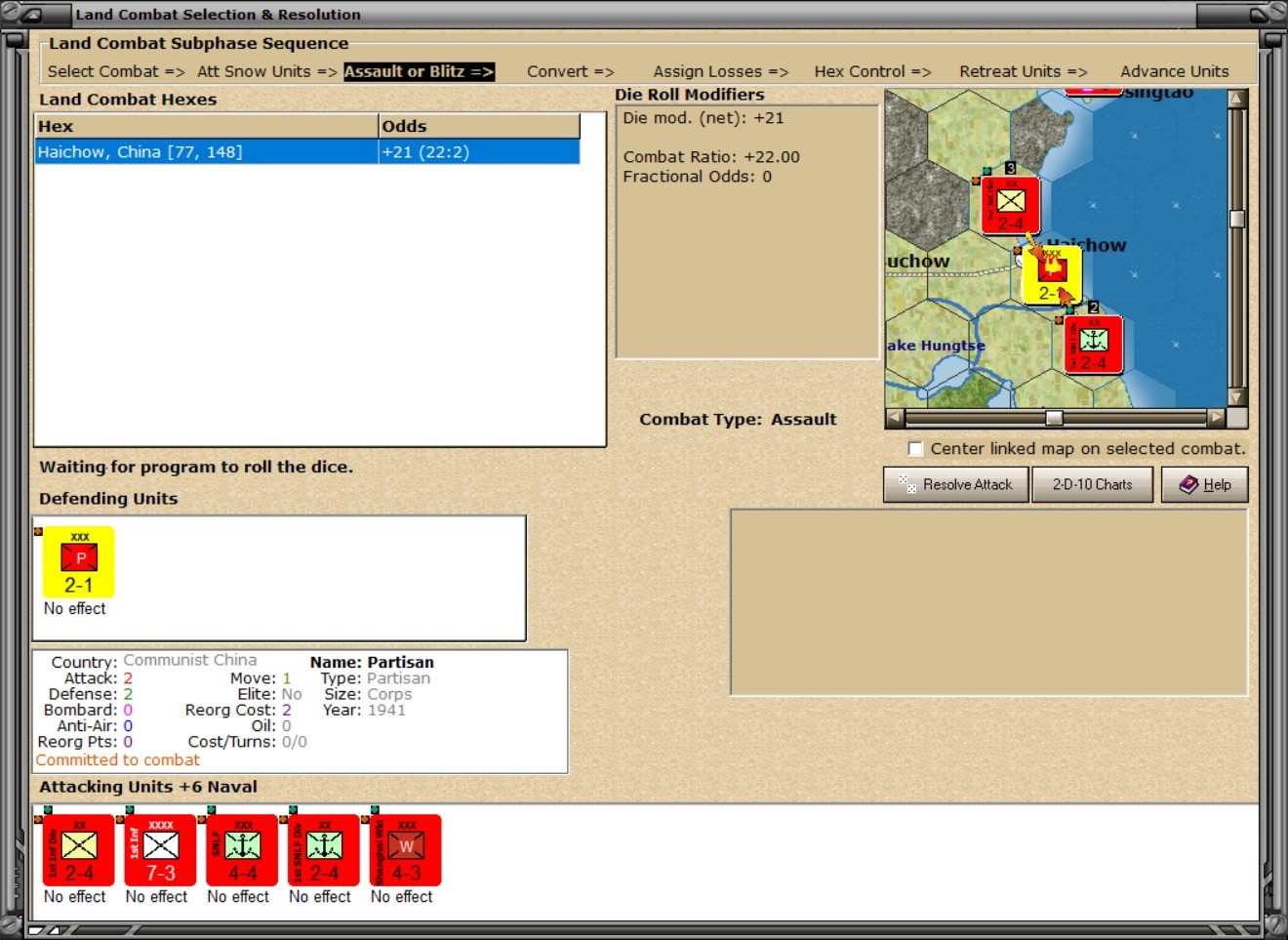Click the map's horizontal scrollbar left arrow
Screen dimensions: 1288x940
(x=894, y=418)
